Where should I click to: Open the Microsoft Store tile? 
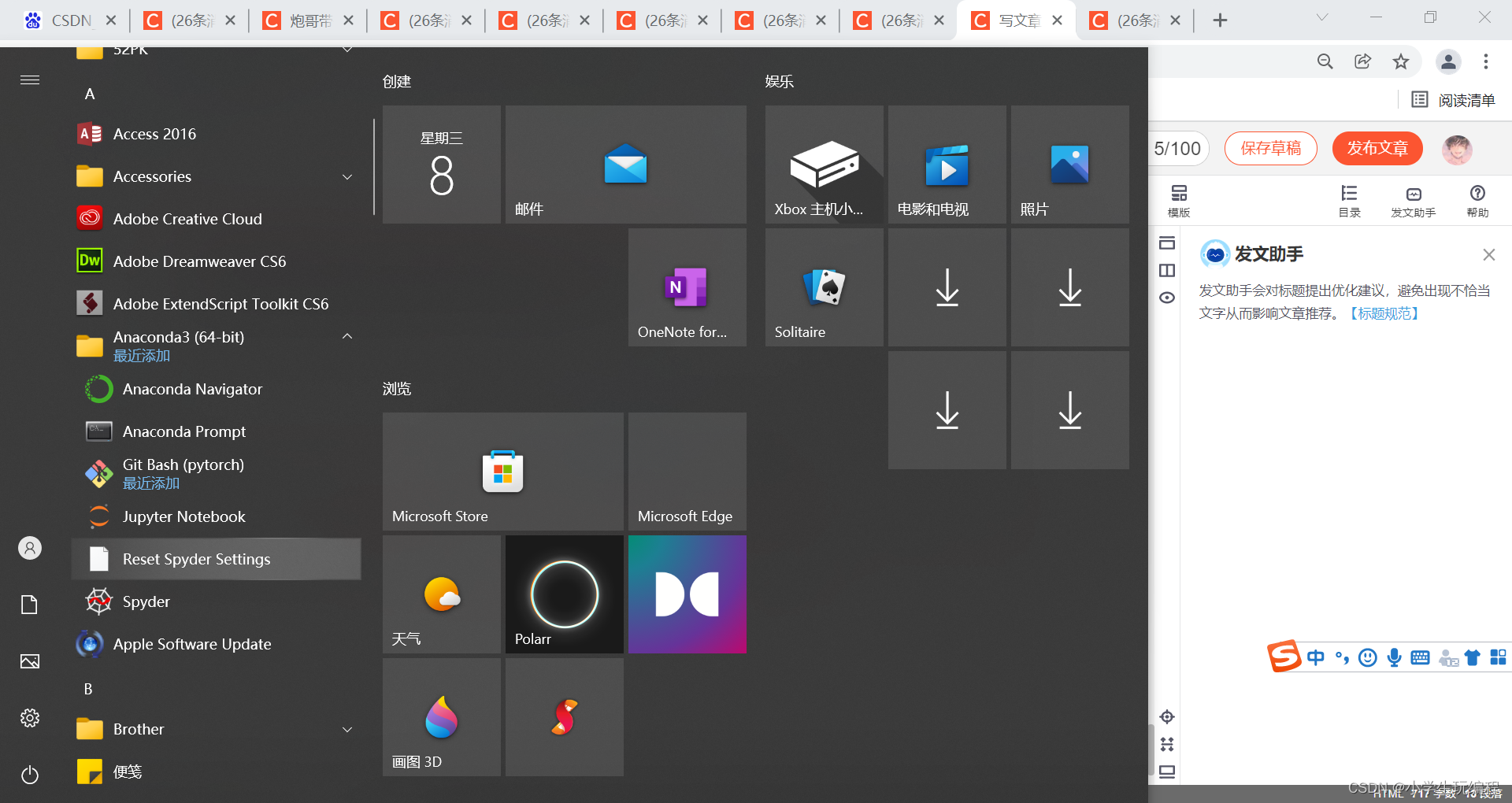tap(503, 472)
